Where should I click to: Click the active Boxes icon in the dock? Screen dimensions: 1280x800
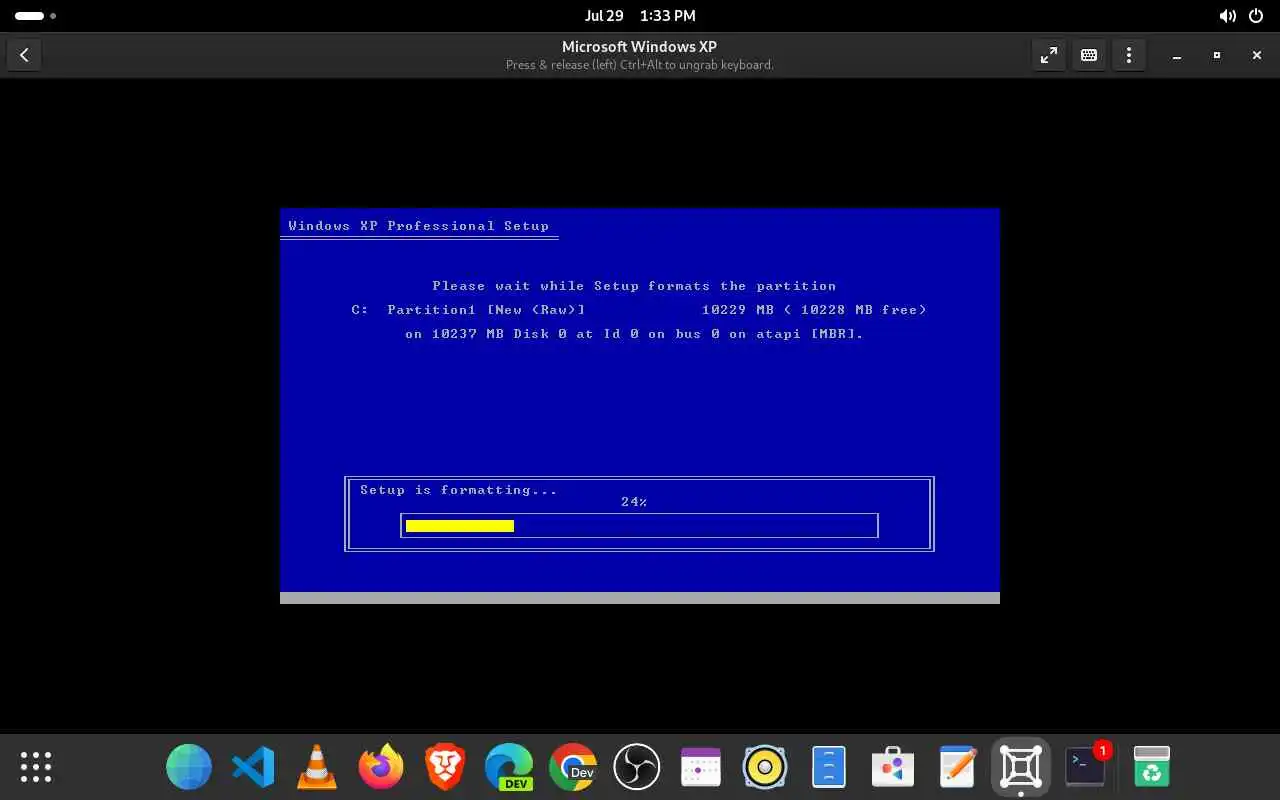1021,767
